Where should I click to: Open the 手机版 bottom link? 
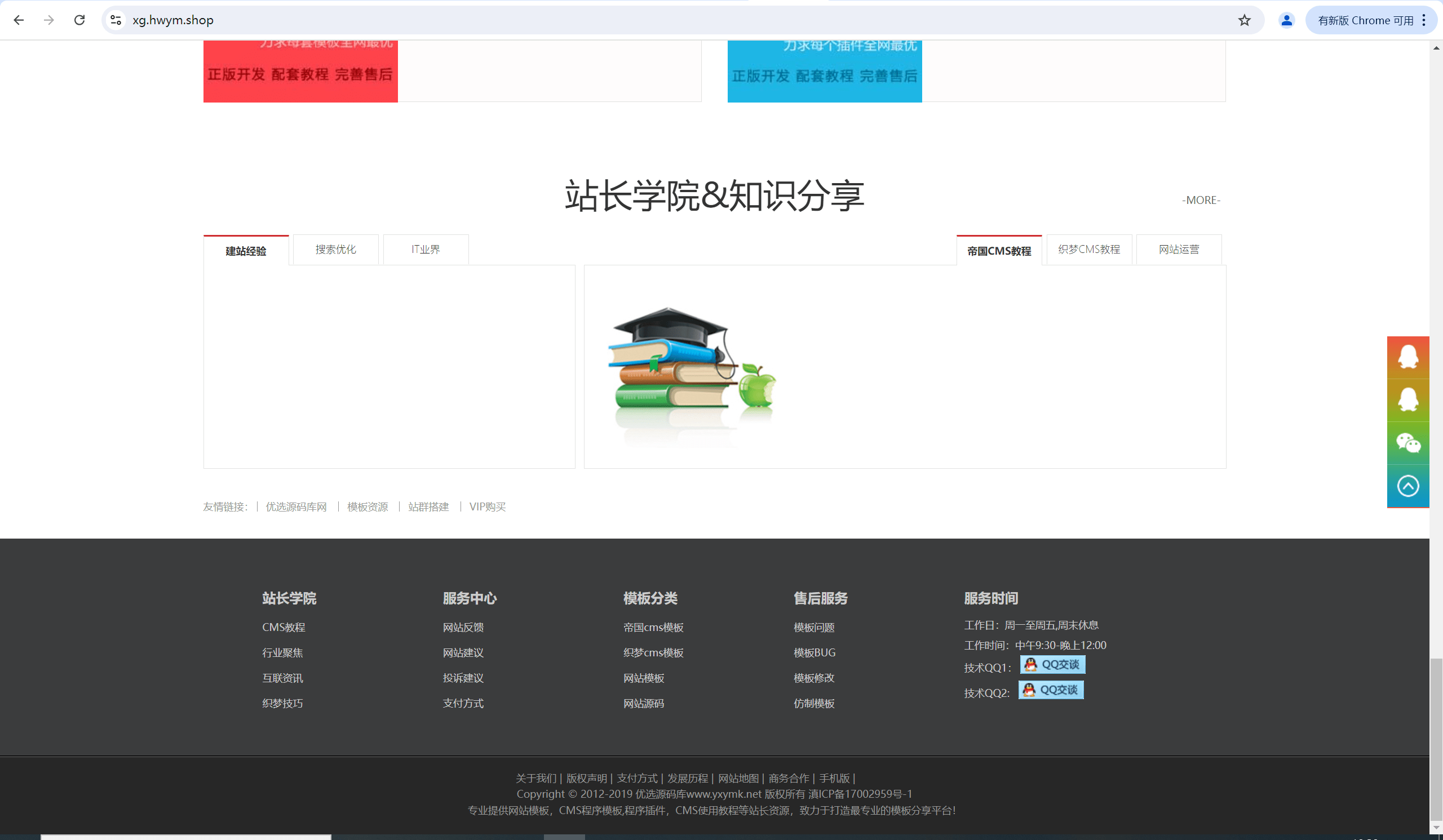click(x=834, y=778)
